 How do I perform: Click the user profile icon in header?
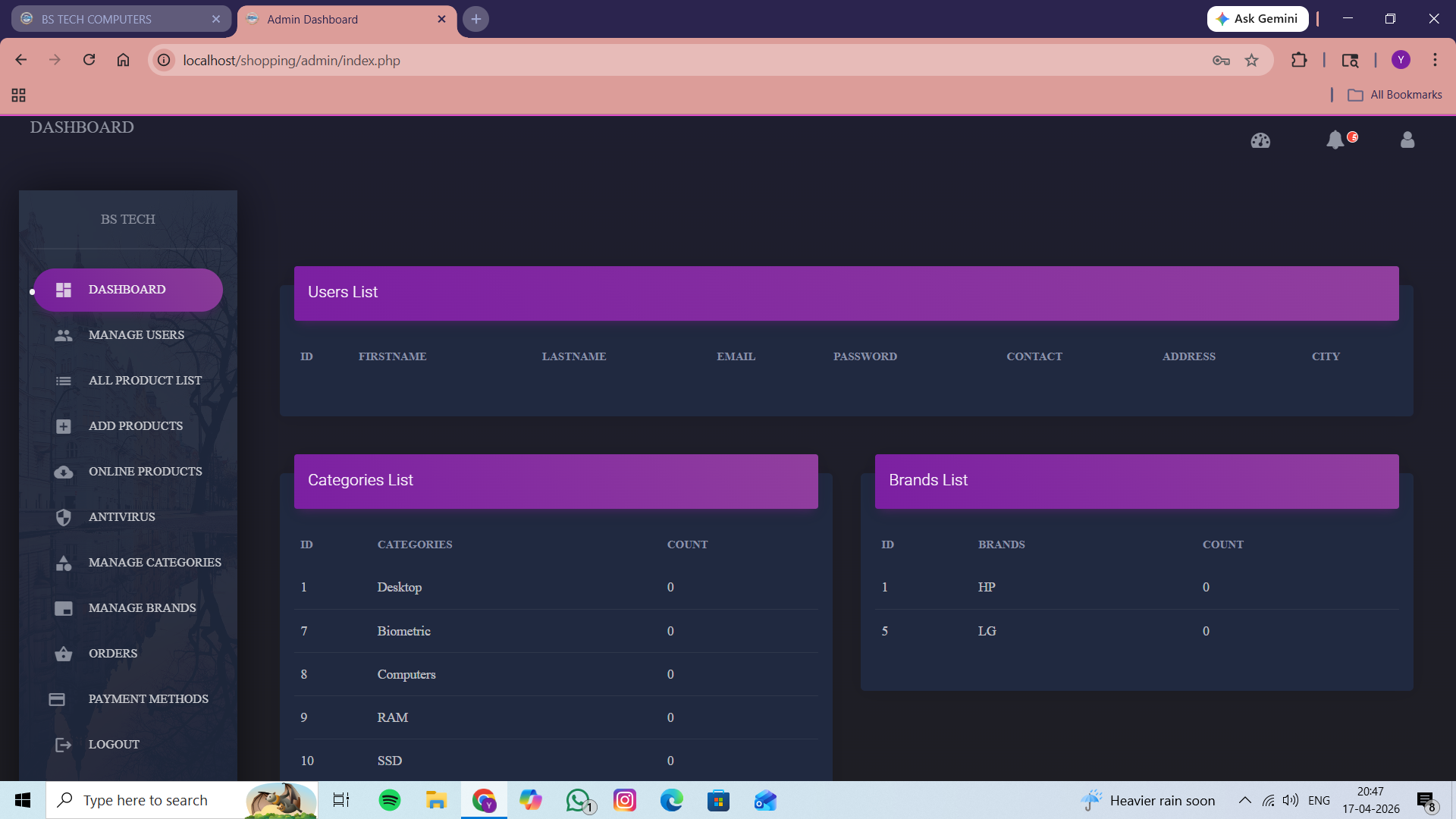pos(1407,140)
